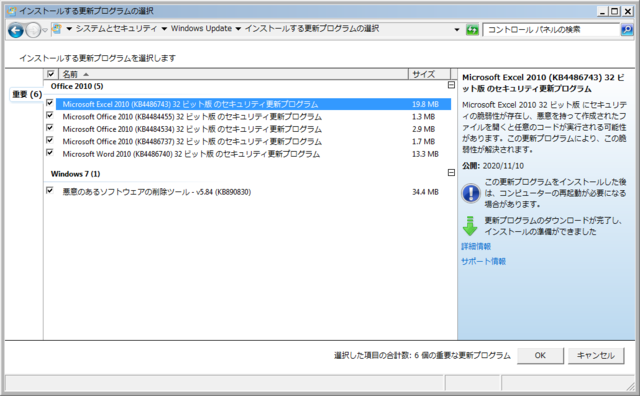Uncheck Word 2010 KB4486740 update
Image resolution: width=640 pixels, height=396 pixels.
click(x=50, y=153)
